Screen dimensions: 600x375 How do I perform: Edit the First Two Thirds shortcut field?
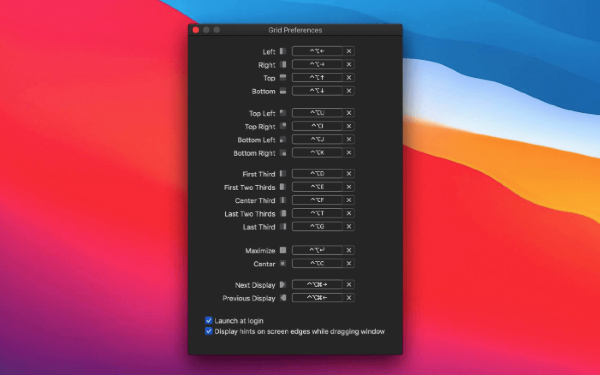click(x=317, y=187)
